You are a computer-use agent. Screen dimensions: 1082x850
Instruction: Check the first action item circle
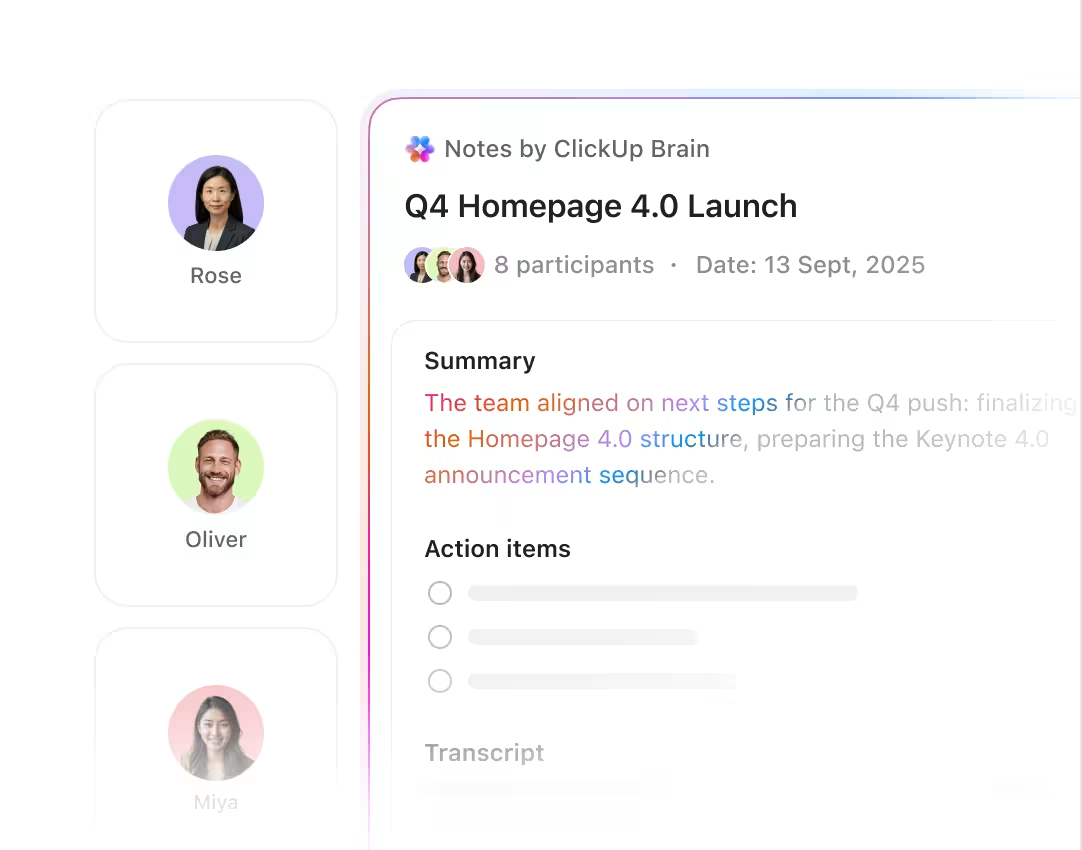pos(440,593)
